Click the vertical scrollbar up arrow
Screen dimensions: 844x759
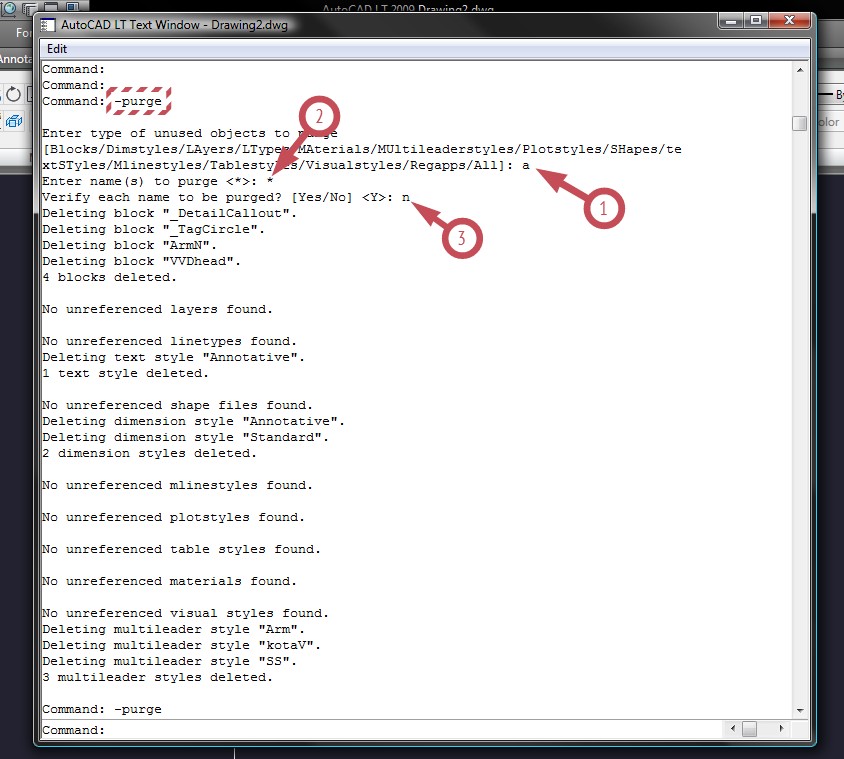point(800,70)
